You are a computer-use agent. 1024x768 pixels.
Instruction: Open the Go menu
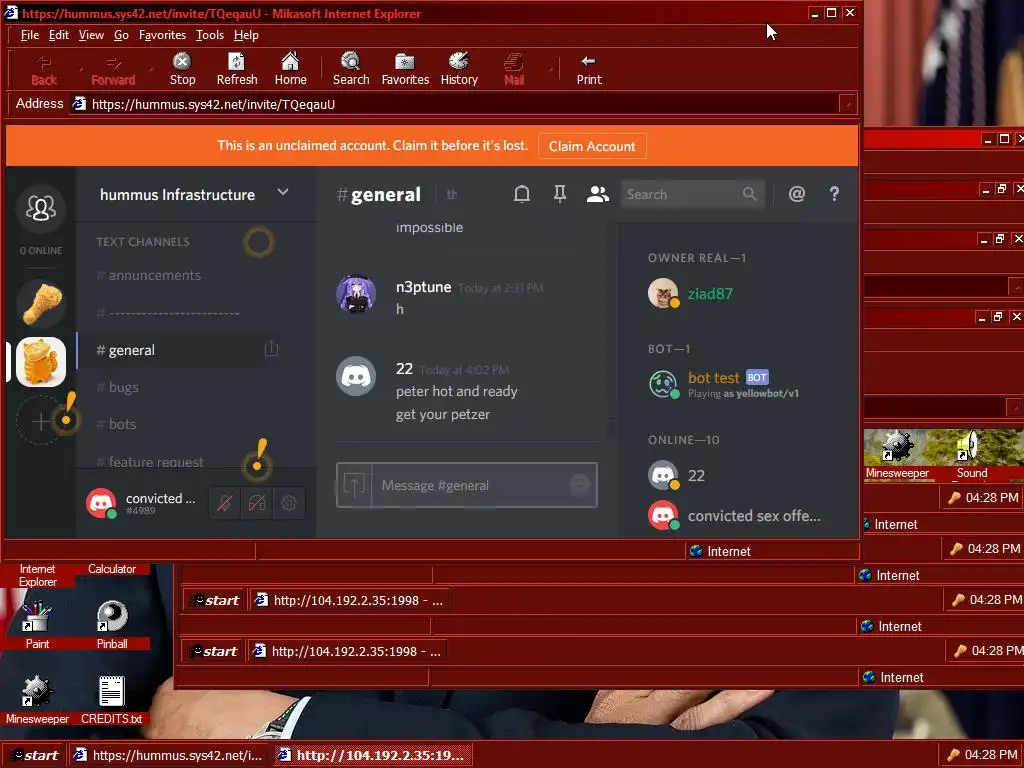point(121,35)
